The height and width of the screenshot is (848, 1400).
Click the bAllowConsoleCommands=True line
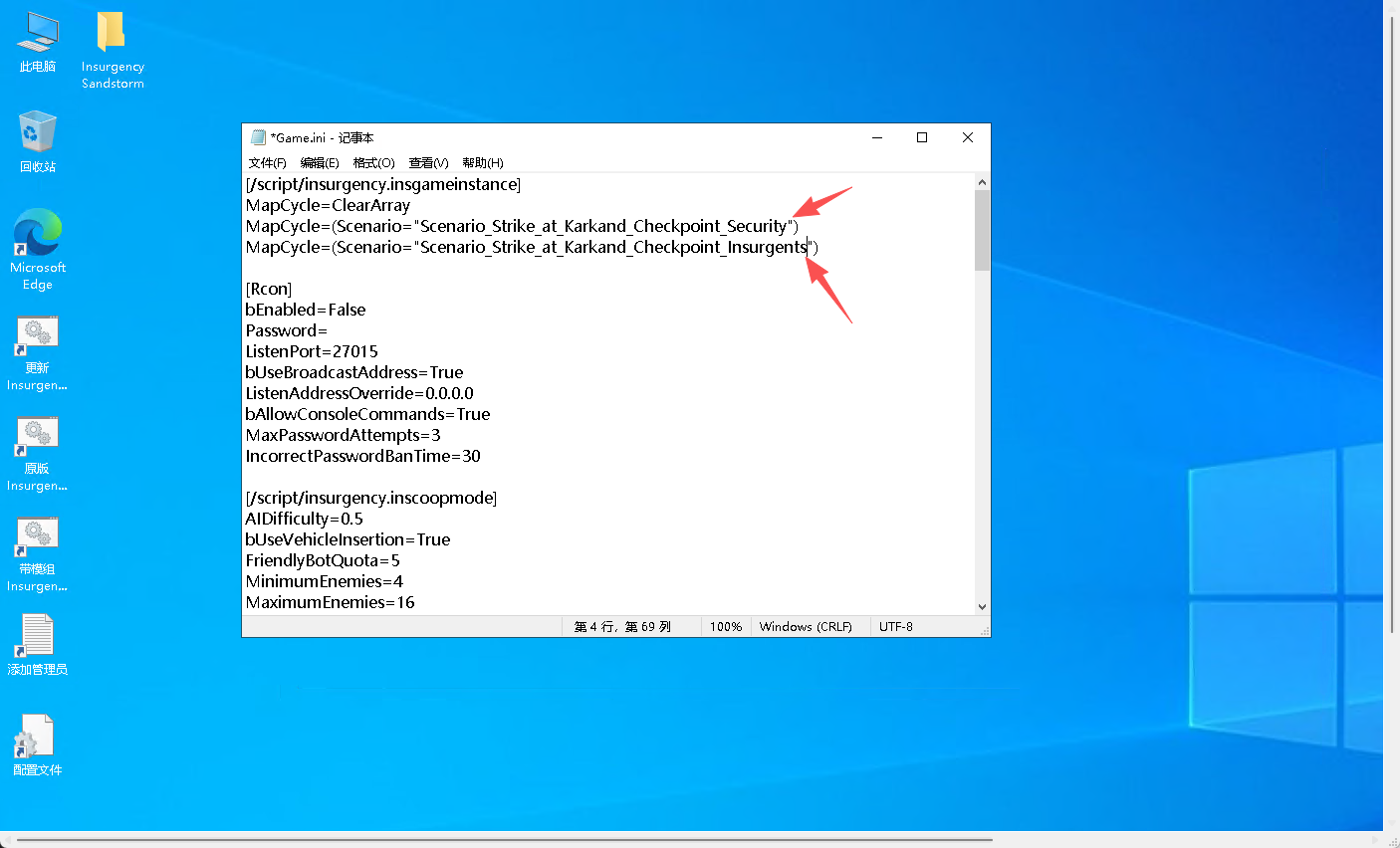pyautogui.click(x=367, y=414)
